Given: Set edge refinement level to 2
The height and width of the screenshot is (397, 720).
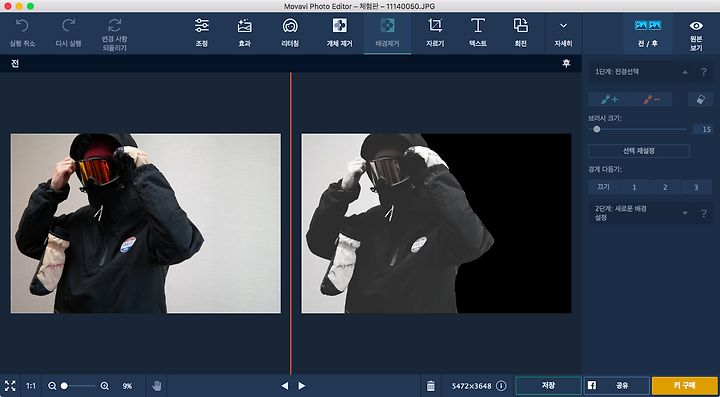Looking at the screenshot, I should [665, 187].
